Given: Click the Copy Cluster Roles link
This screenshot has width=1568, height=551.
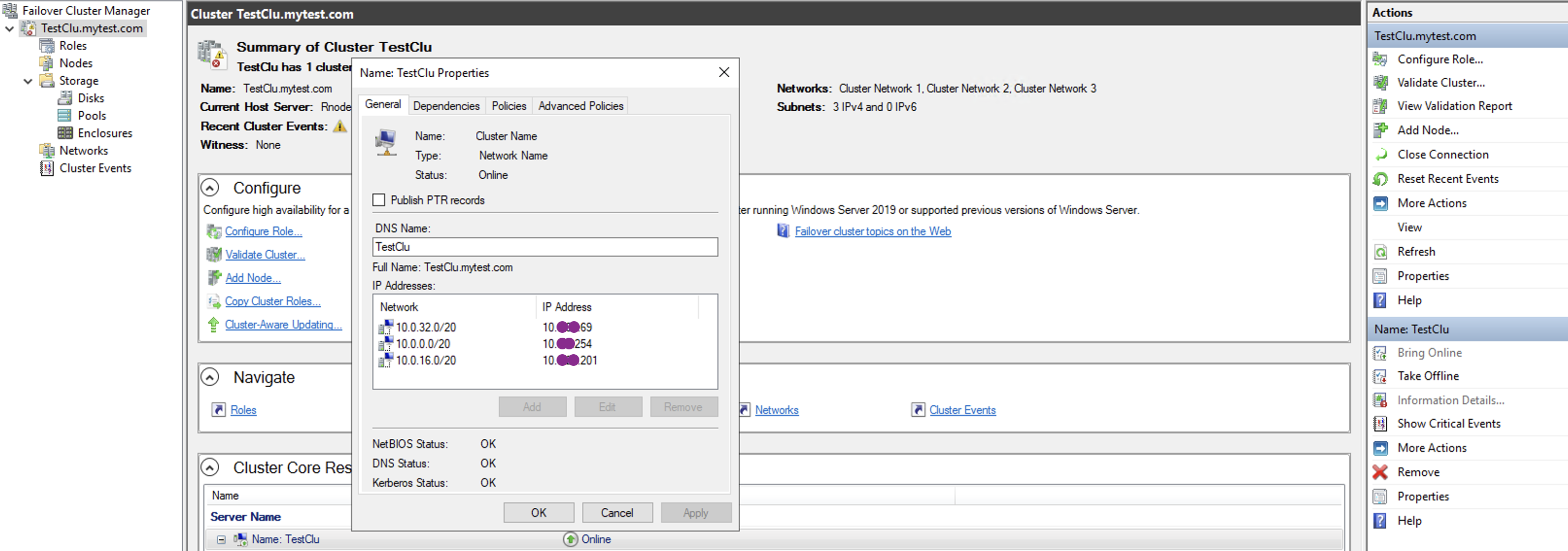Looking at the screenshot, I should 272,301.
